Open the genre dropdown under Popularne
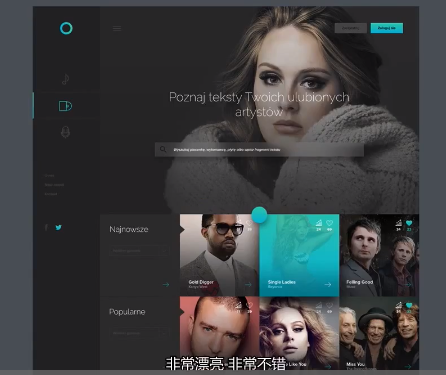This screenshot has height=375, width=446. pyautogui.click(x=139, y=333)
